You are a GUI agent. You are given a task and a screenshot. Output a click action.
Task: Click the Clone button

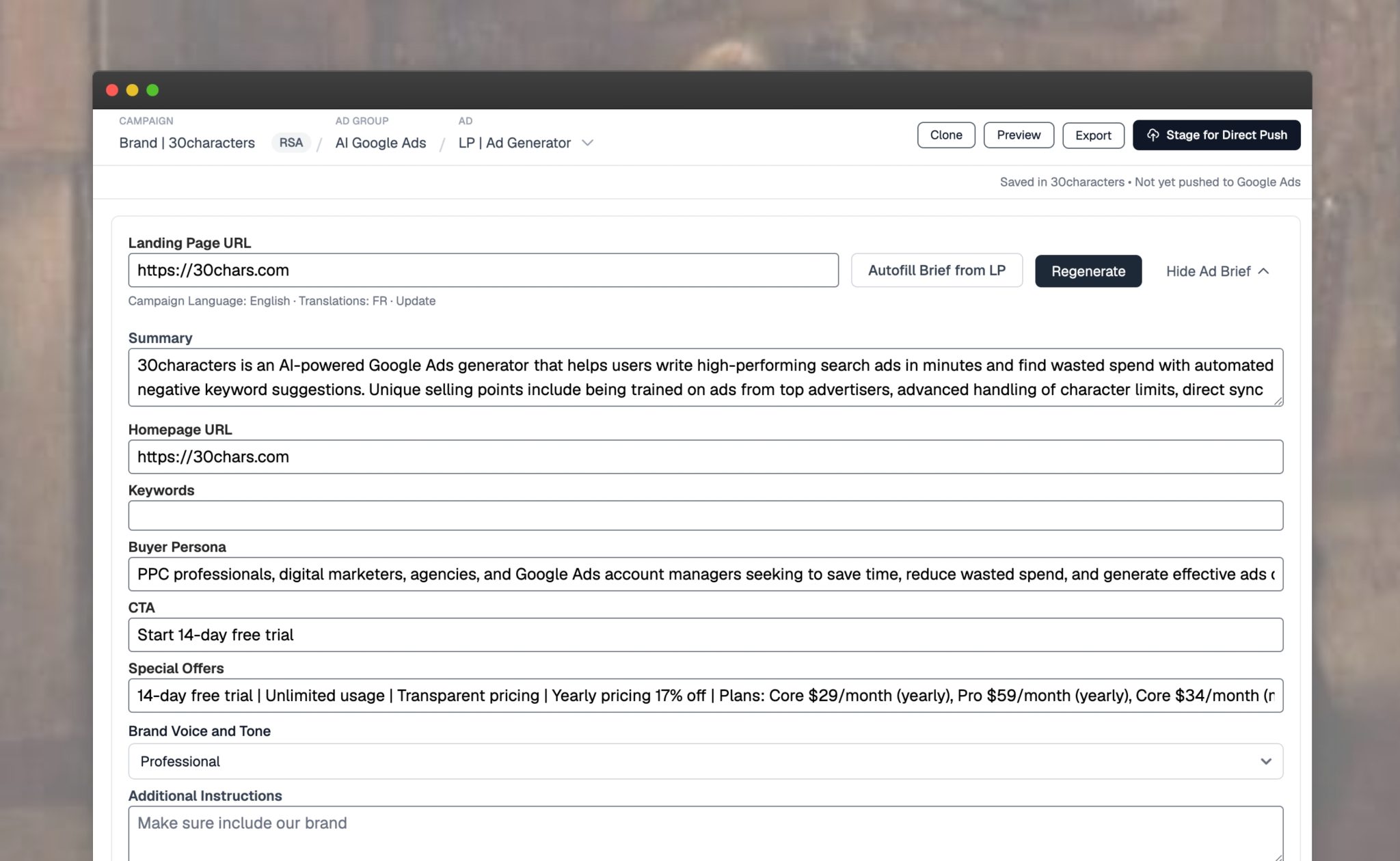tap(945, 135)
